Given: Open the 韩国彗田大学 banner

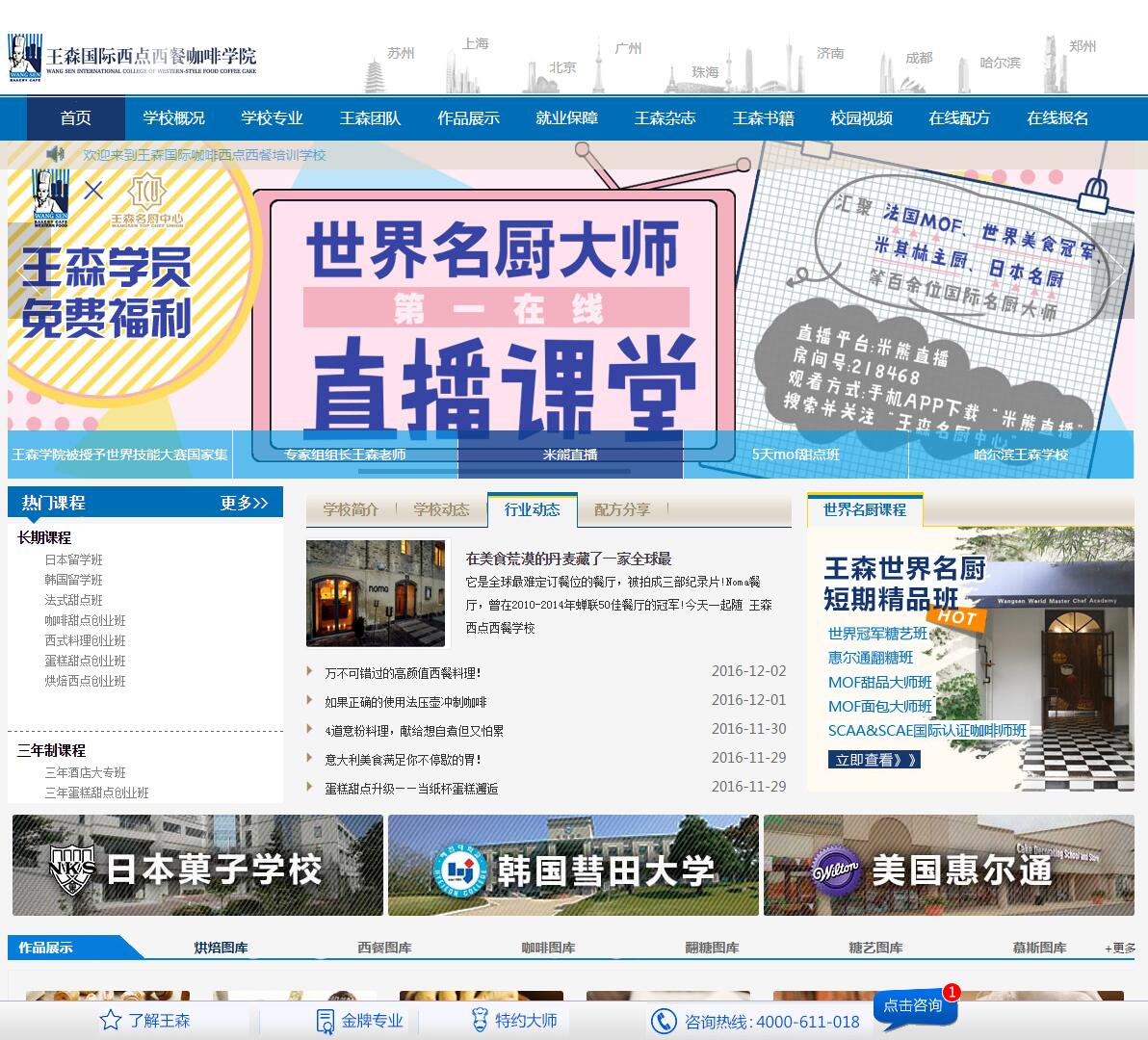Looking at the screenshot, I should [x=573, y=865].
